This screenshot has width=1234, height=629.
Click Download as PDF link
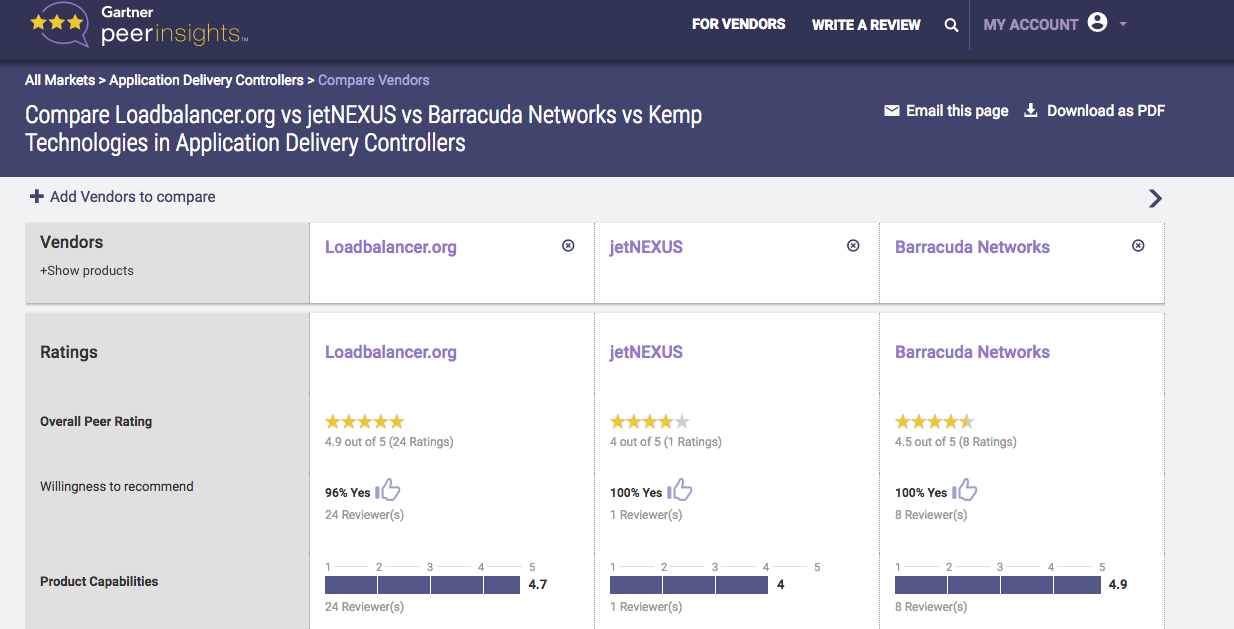point(1106,111)
